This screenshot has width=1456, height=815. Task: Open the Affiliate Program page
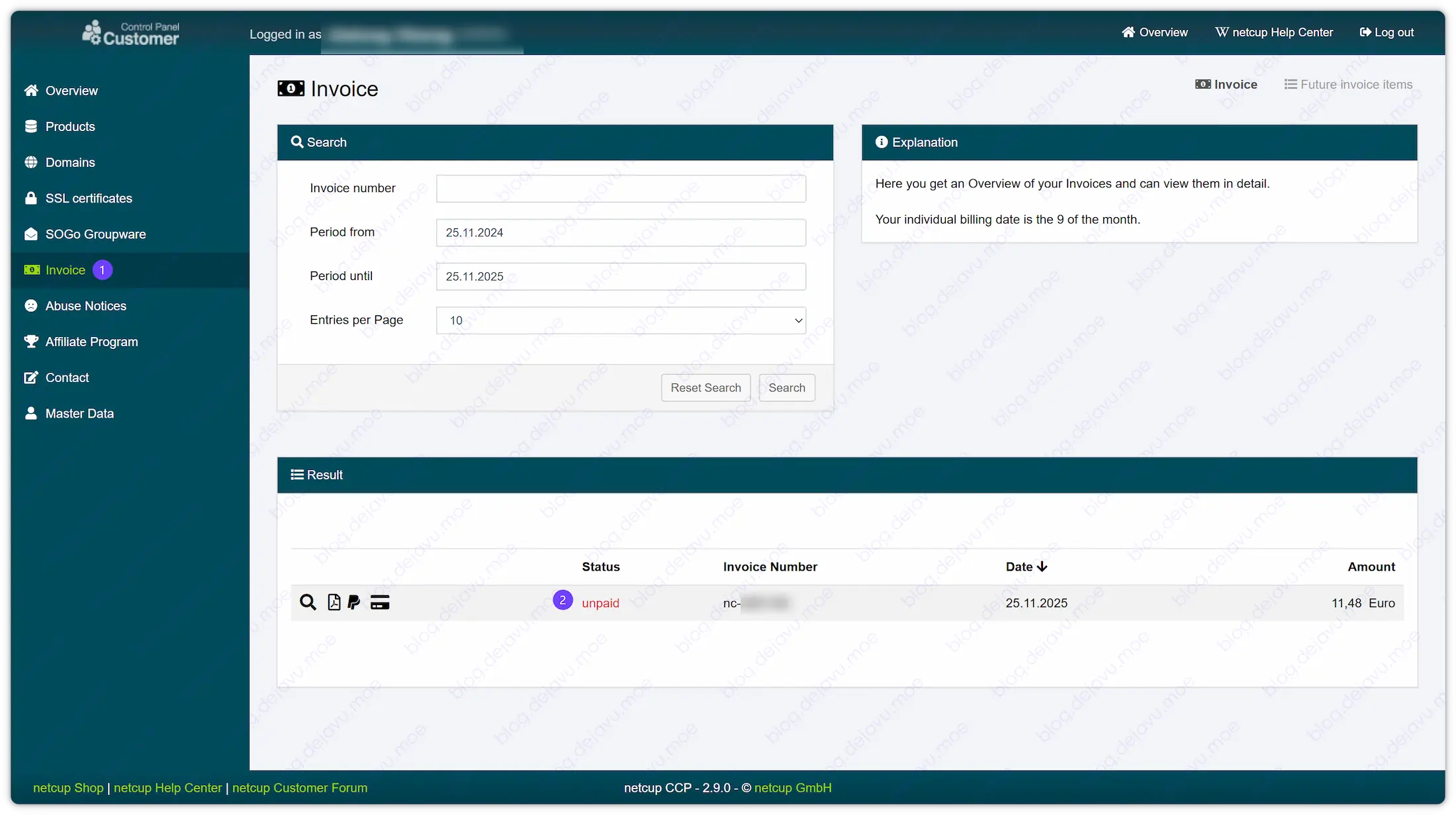pyautogui.click(x=91, y=341)
